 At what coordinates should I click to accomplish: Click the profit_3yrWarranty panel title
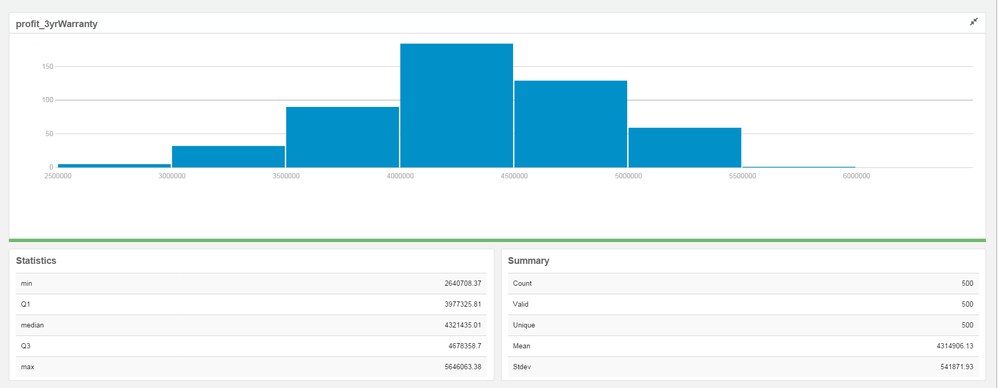tap(57, 24)
